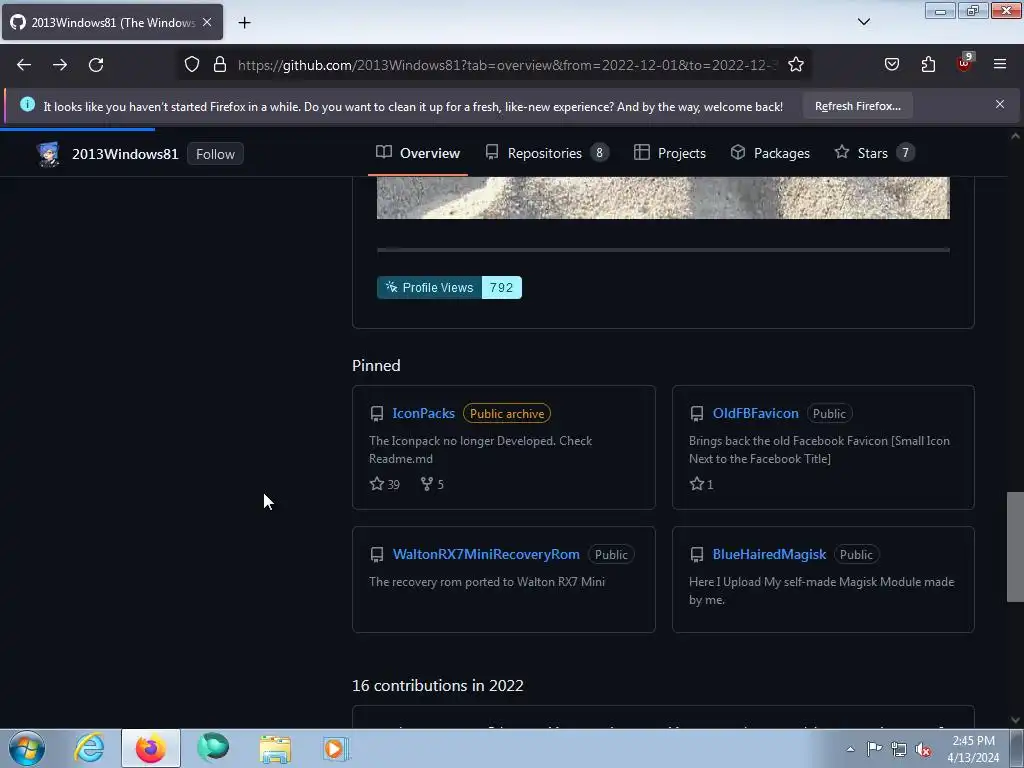Click the '16 contributions in 2022' heading
The width and height of the screenshot is (1024, 768).
pos(438,685)
